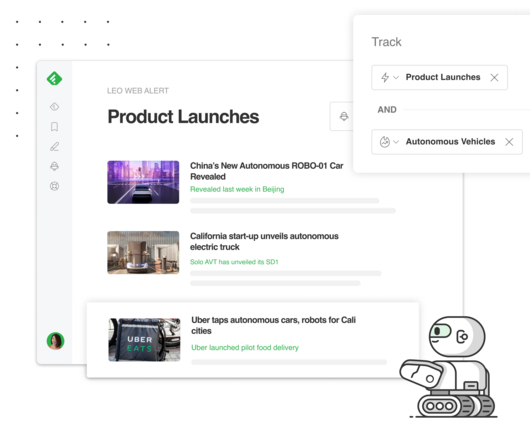The width and height of the screenshot is (530, 442).
Task: Click the AND operator label
Action: coord(387,109)
